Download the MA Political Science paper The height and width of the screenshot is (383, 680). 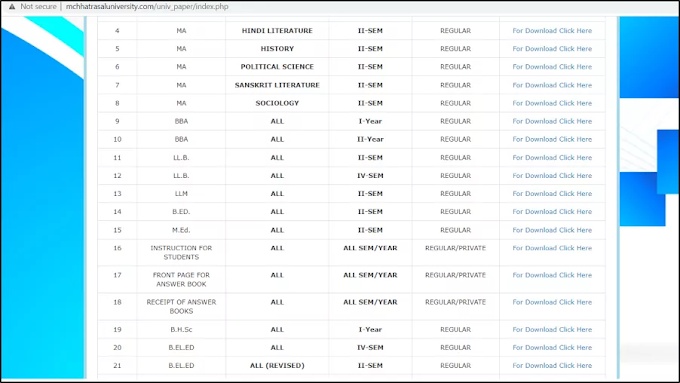(x=552, y=67)
